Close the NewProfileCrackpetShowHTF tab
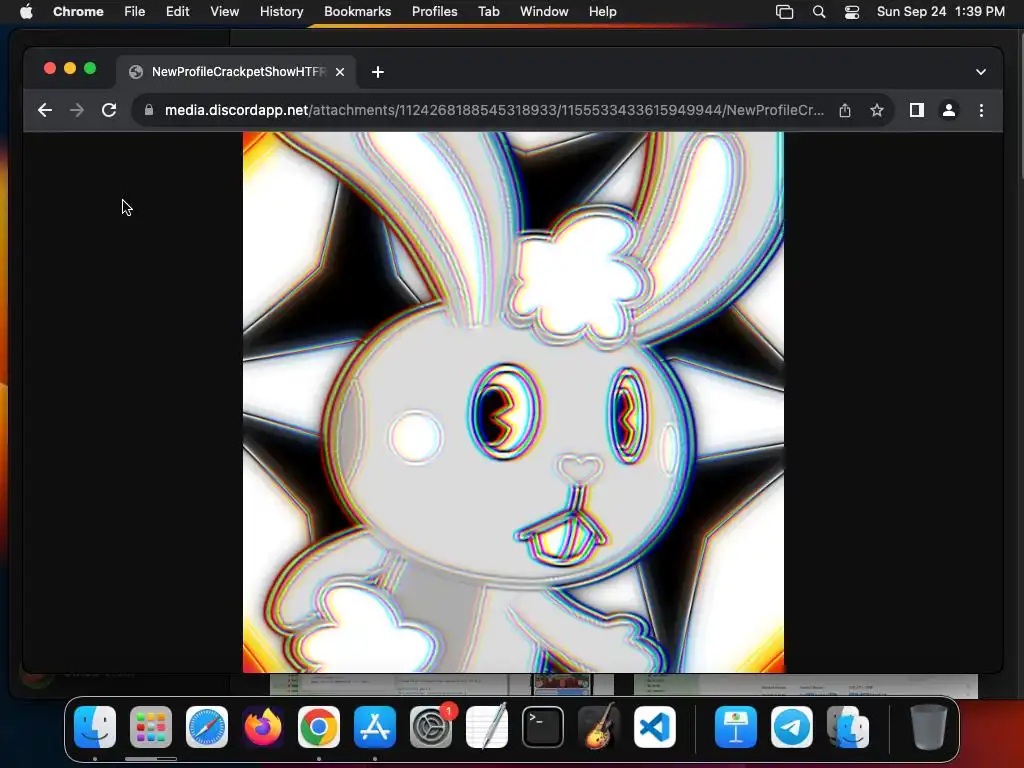 click(x=340, y=72)
